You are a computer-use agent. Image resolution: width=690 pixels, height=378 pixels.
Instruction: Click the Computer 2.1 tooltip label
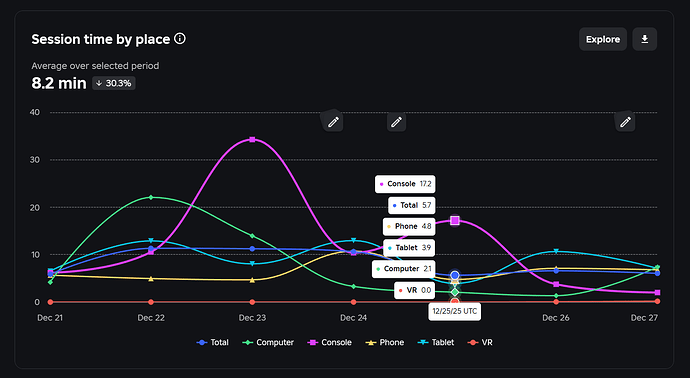pyautogui.click(x=404, y=269)
